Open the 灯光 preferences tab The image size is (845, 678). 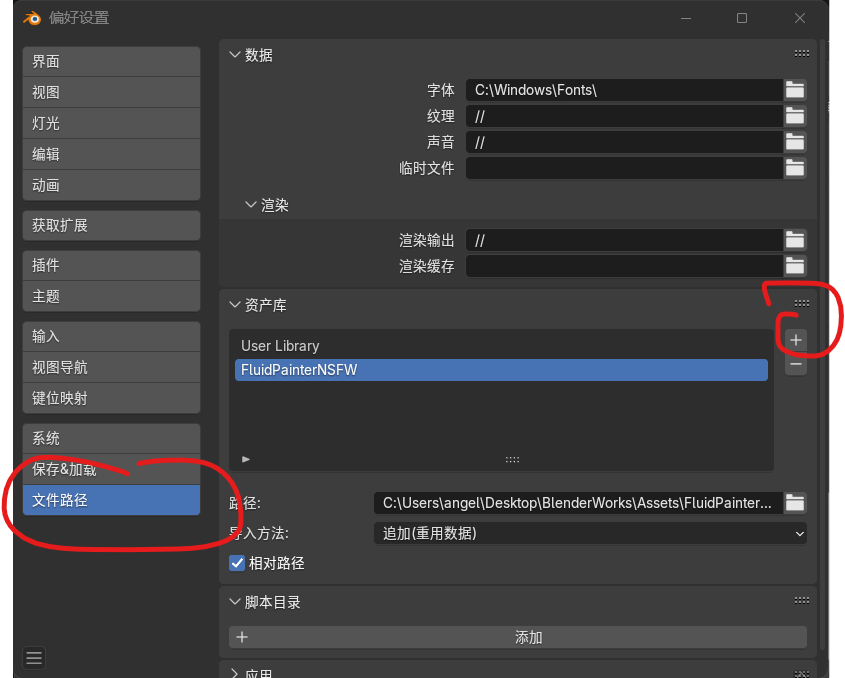112,123
